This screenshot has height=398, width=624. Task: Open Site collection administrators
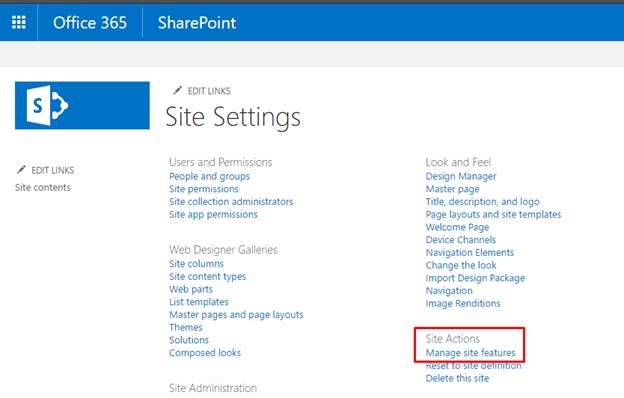point(231,202)
